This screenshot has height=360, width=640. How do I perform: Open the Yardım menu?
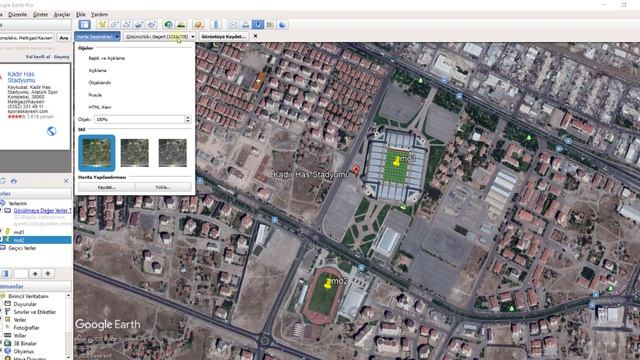(99, 14)
